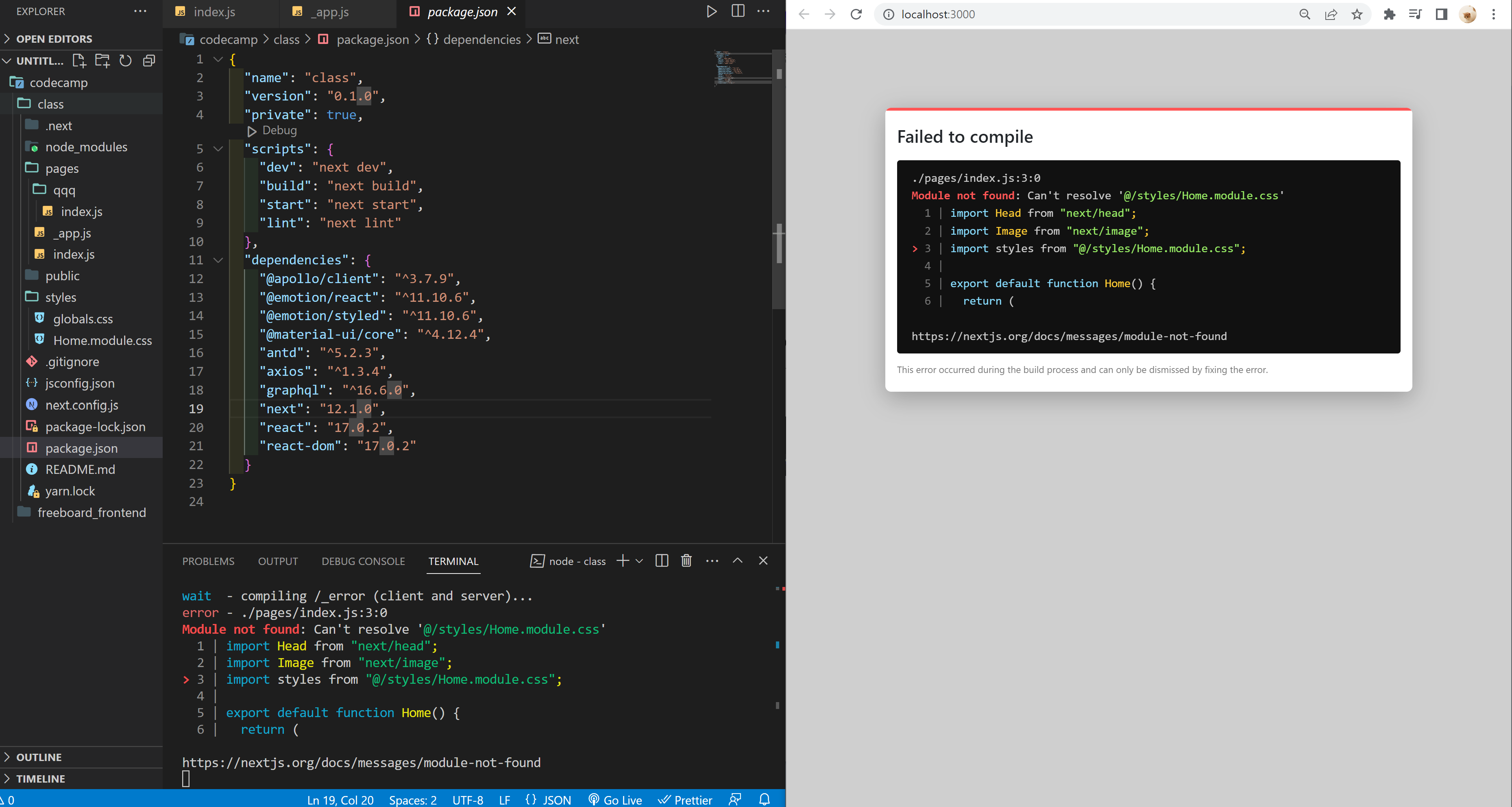Open Explorer more actions ellipsis
Screen dimensions: 1512x807
140,11
